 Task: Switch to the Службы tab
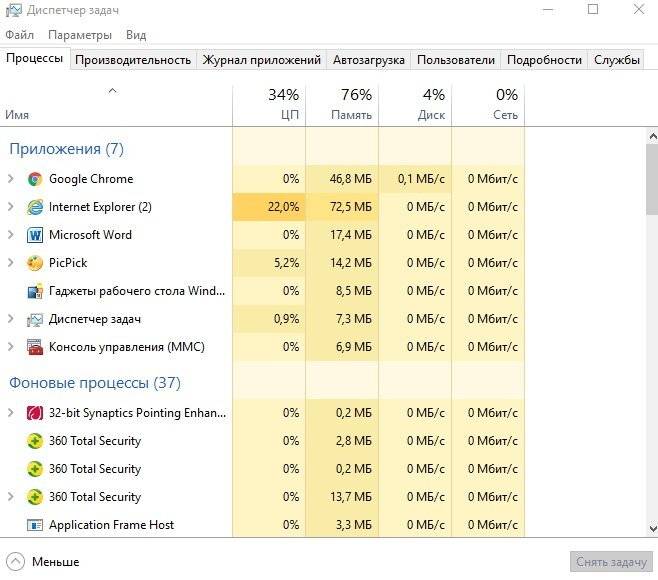[616, 60]
